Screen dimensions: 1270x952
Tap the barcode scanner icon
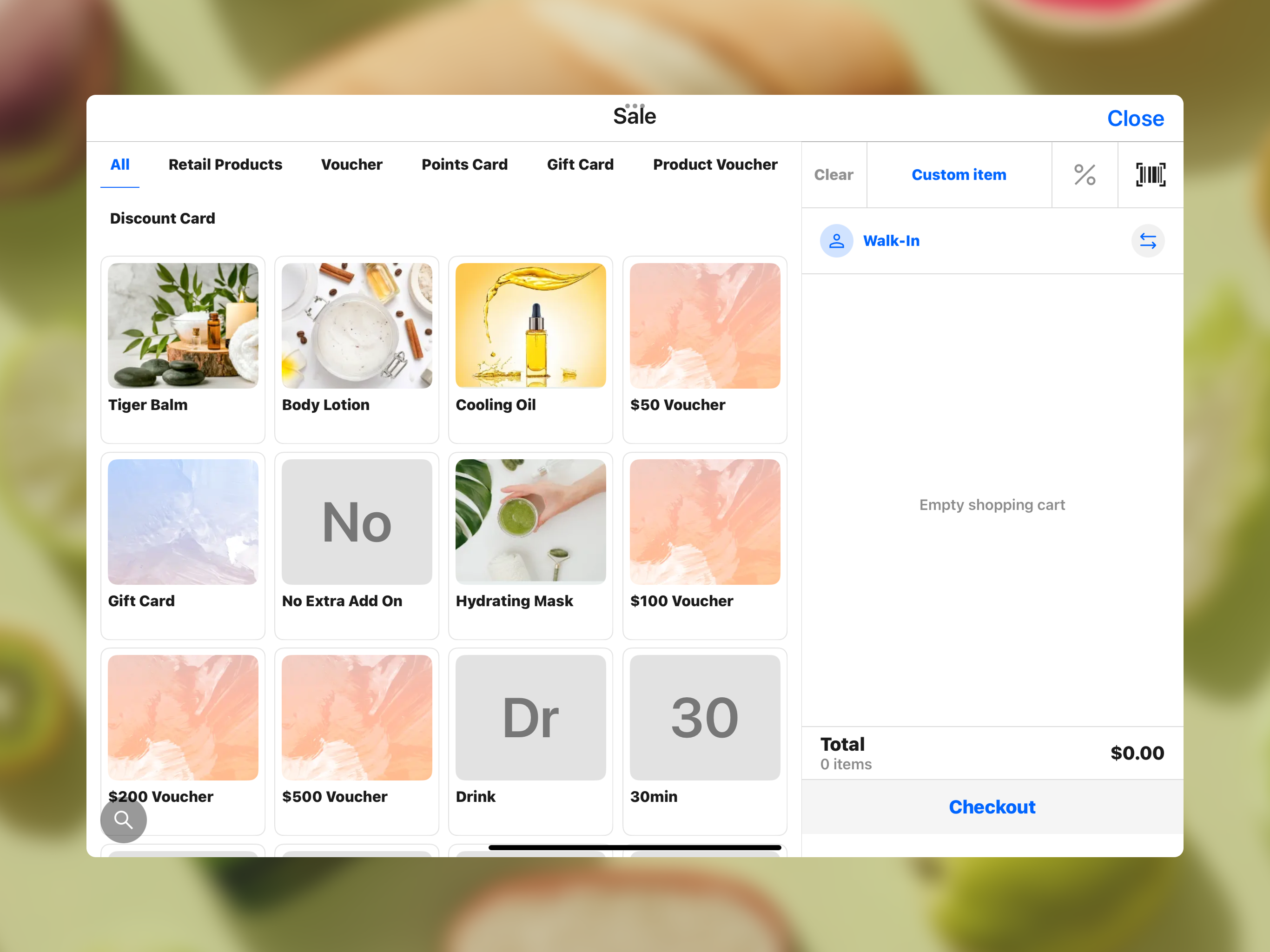tap(1151, 175)
